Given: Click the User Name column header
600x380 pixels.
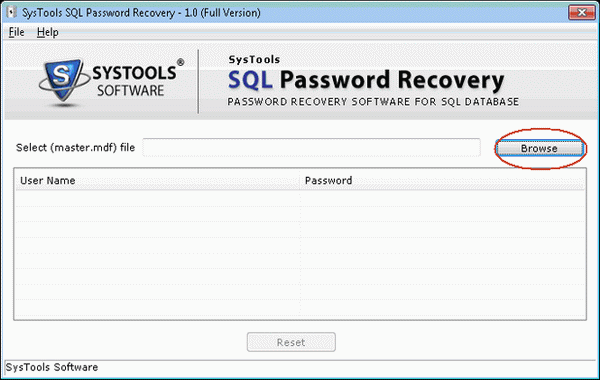Looking at the screenshot, I should coord(157,180).
